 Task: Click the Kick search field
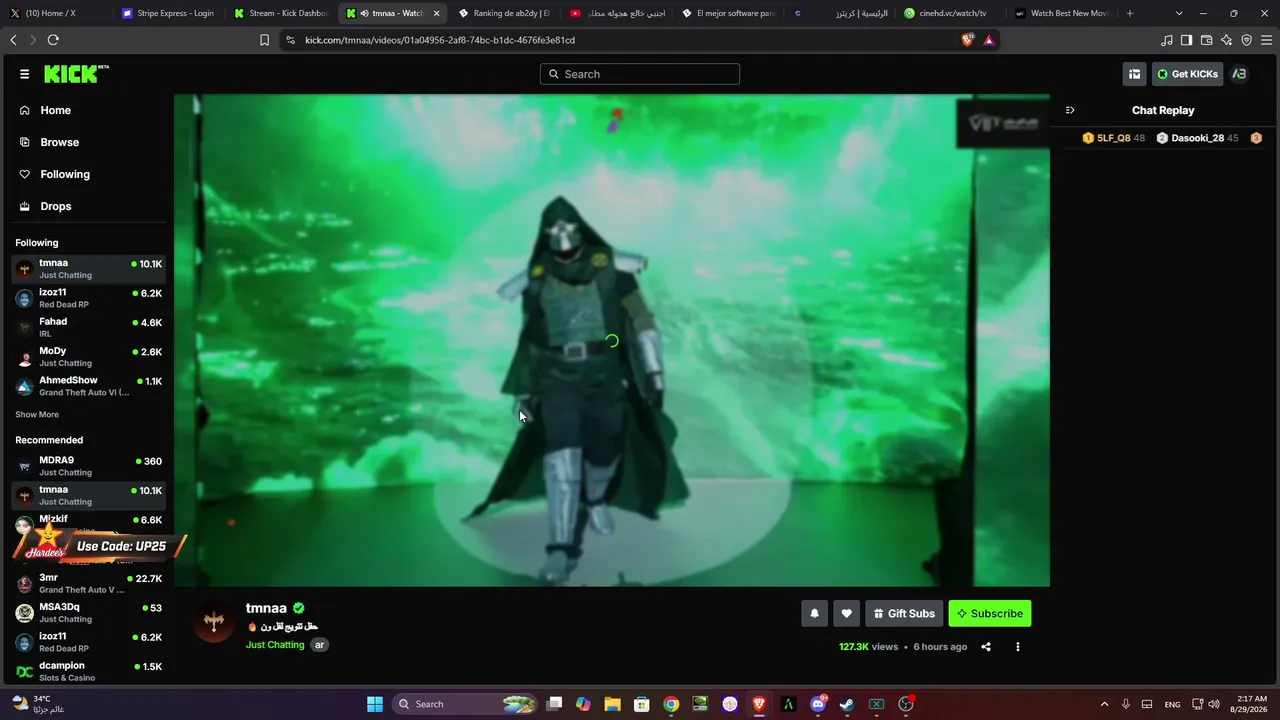(640, 74)
